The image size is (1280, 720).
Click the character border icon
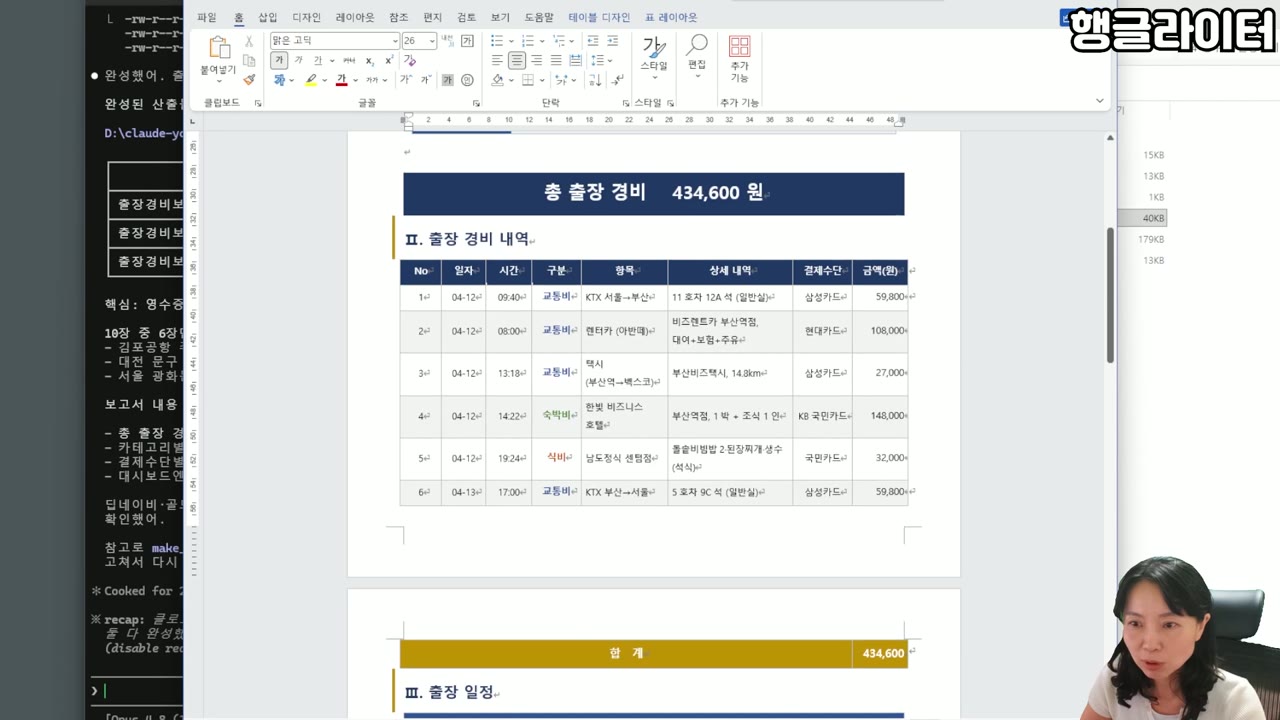(x=467, y=41)
